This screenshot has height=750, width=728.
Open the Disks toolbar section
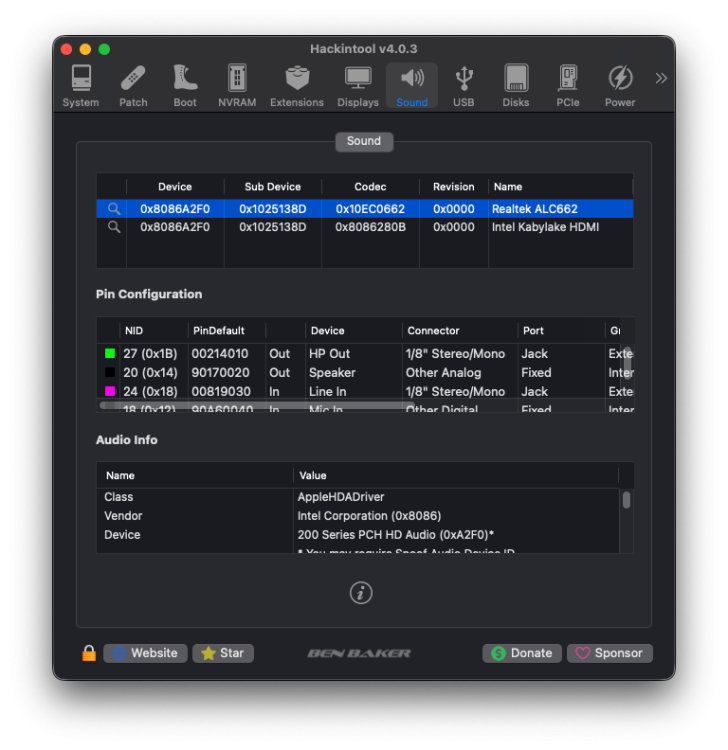coord(516,86)
